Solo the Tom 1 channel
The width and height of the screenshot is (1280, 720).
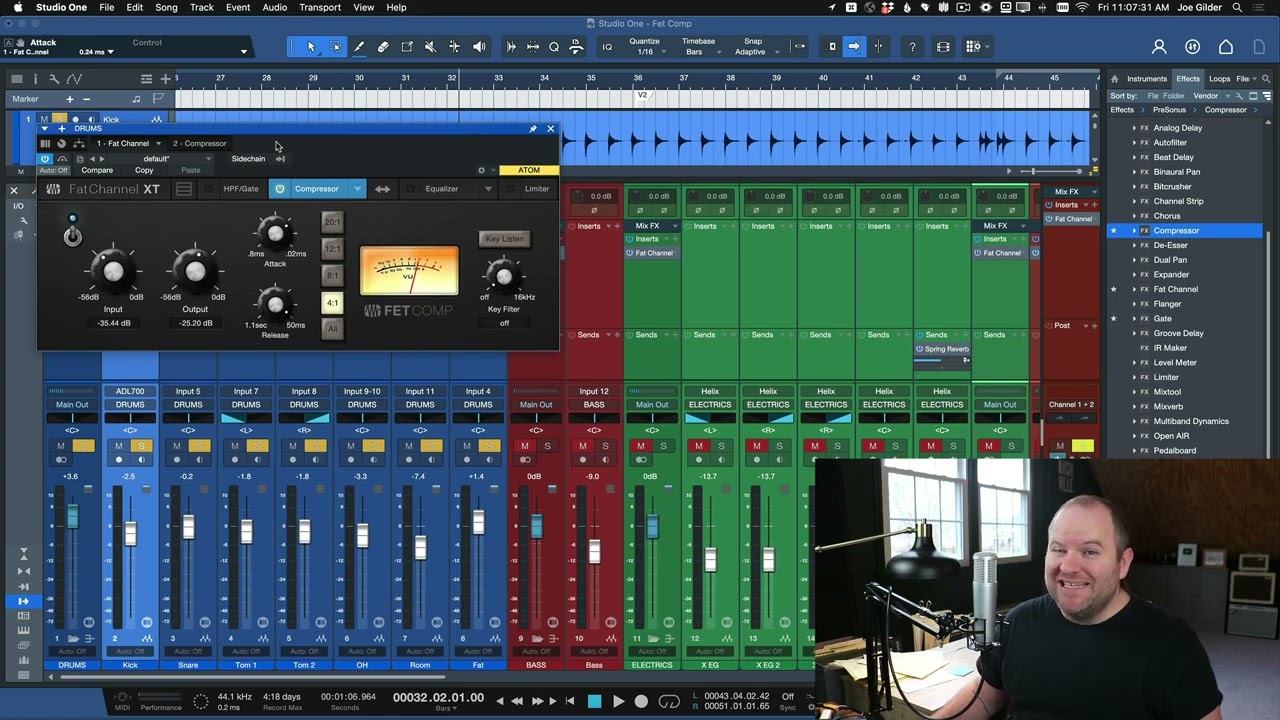pos(257,446)
